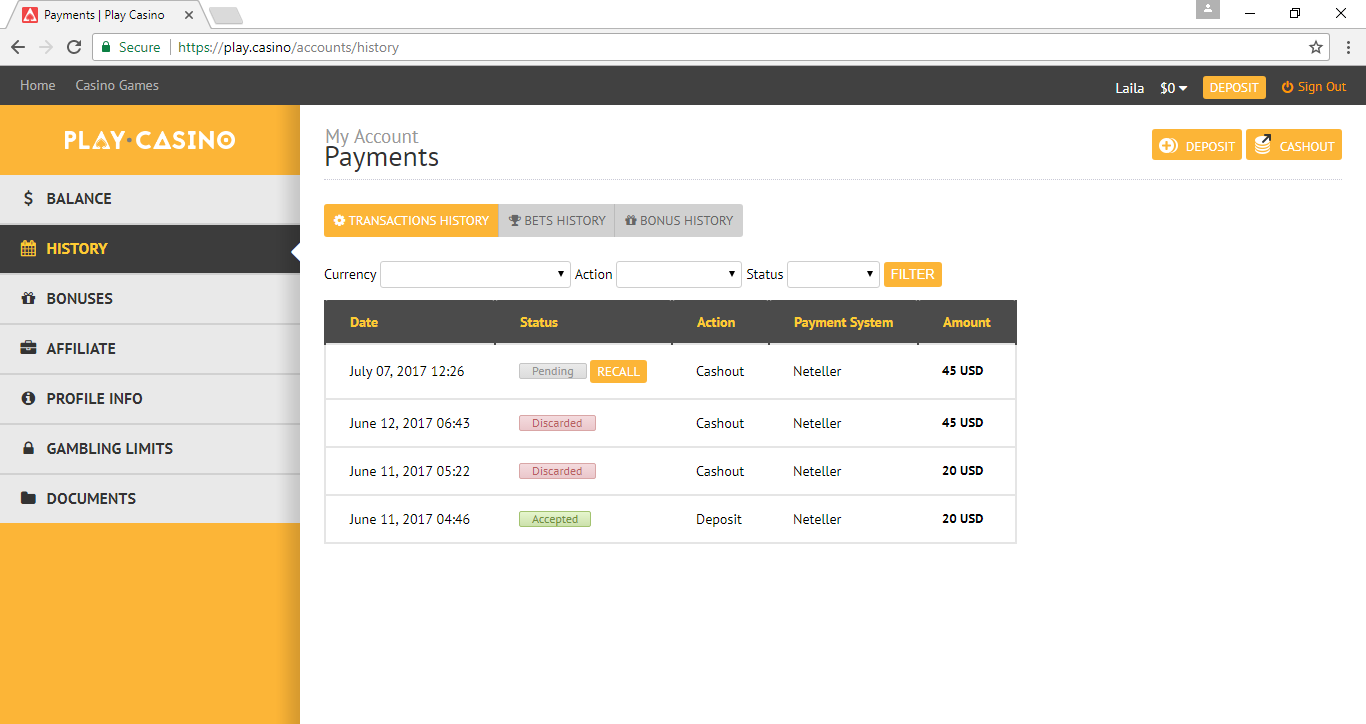Click the Amount column header
The height and width of the screenshot is (724, 1366).
967,322
